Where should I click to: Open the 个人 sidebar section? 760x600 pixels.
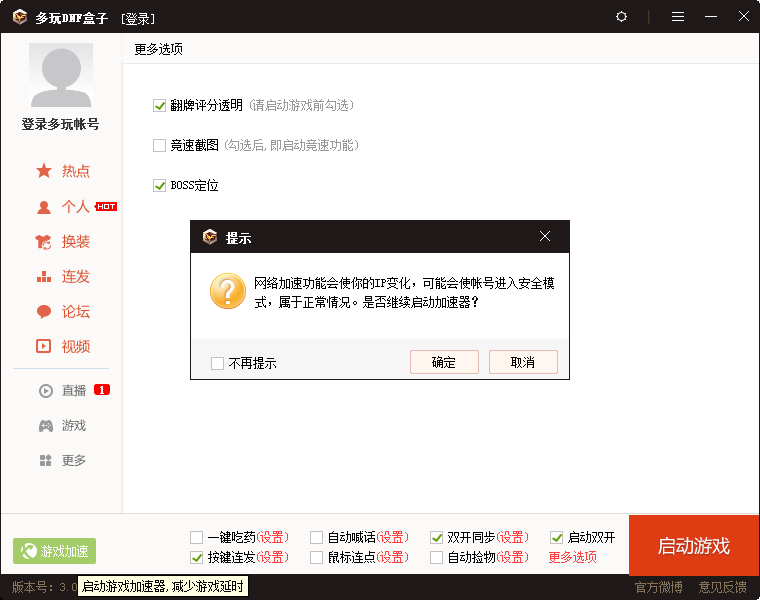76,206
